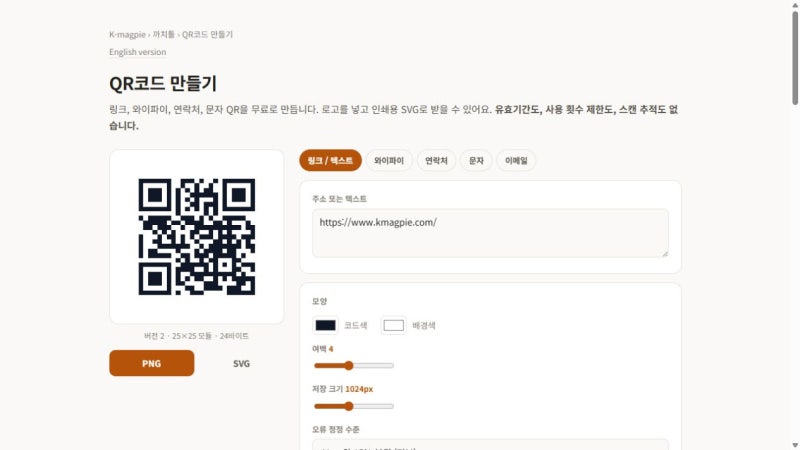Screen dimensions: 800x450
Task: Click the address or text input box
Action: 490,233
